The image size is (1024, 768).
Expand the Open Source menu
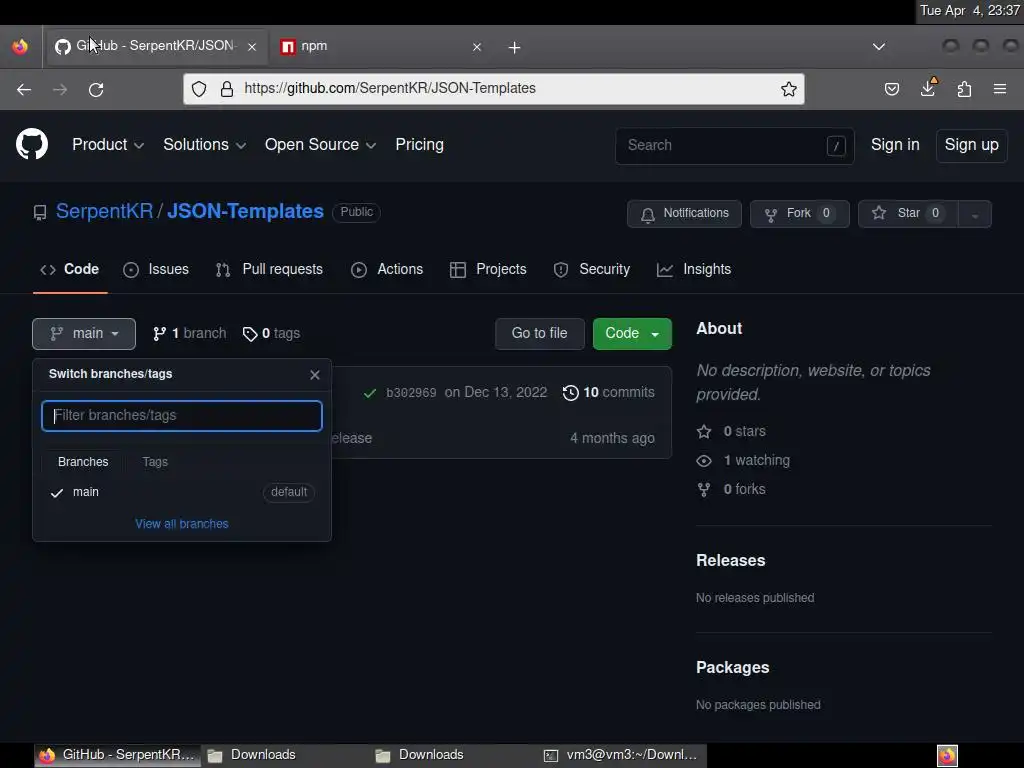click(320, 145)
